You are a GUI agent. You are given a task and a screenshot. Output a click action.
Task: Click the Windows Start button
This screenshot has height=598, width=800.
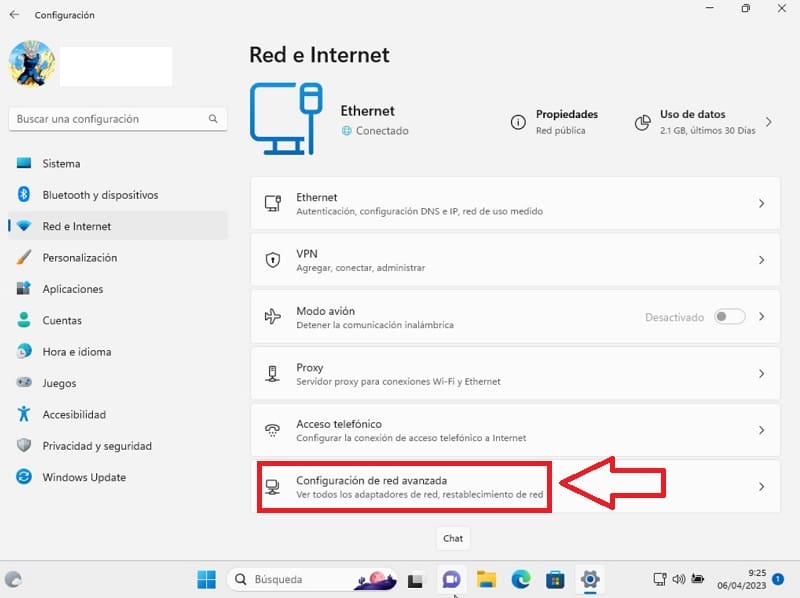[x=207, y=579]
